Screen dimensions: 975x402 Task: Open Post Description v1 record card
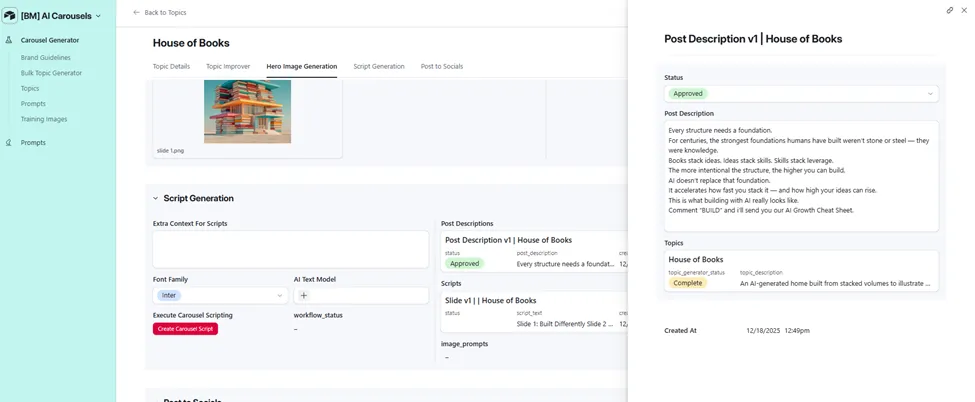point(535,252)
